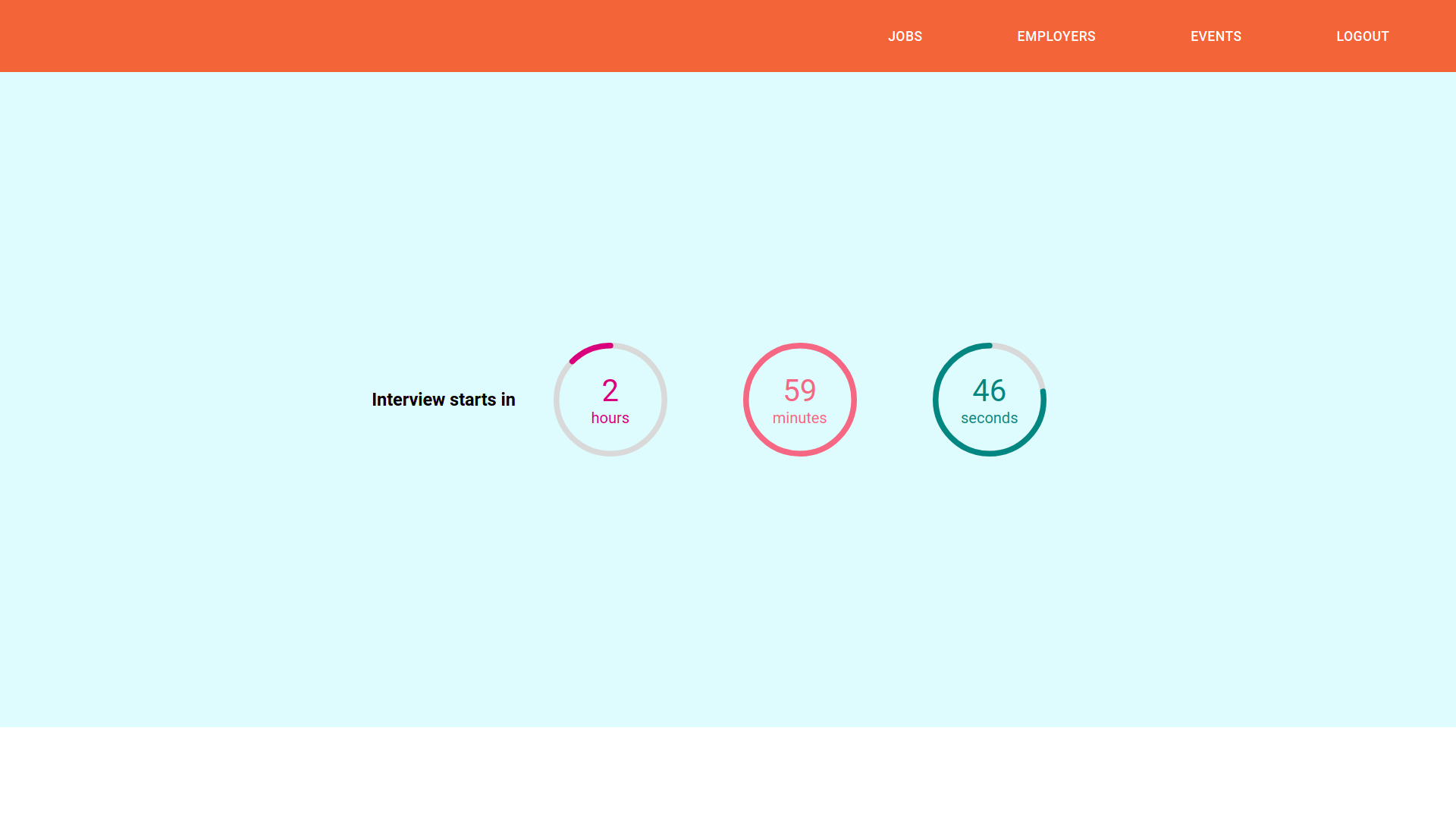Viewport: 1456px width, 819px height.
Task: Click LOGOUT in the header
Action: (x=1362, y=36)
